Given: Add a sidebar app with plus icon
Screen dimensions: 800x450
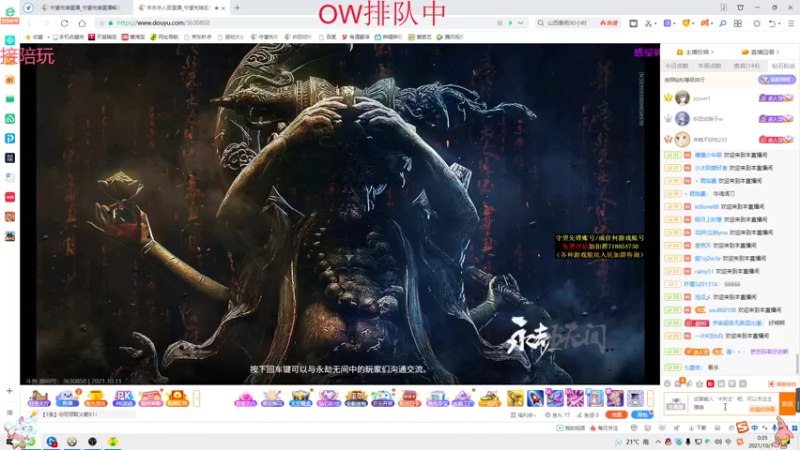Looking at the screenshot, I should 9,391.
